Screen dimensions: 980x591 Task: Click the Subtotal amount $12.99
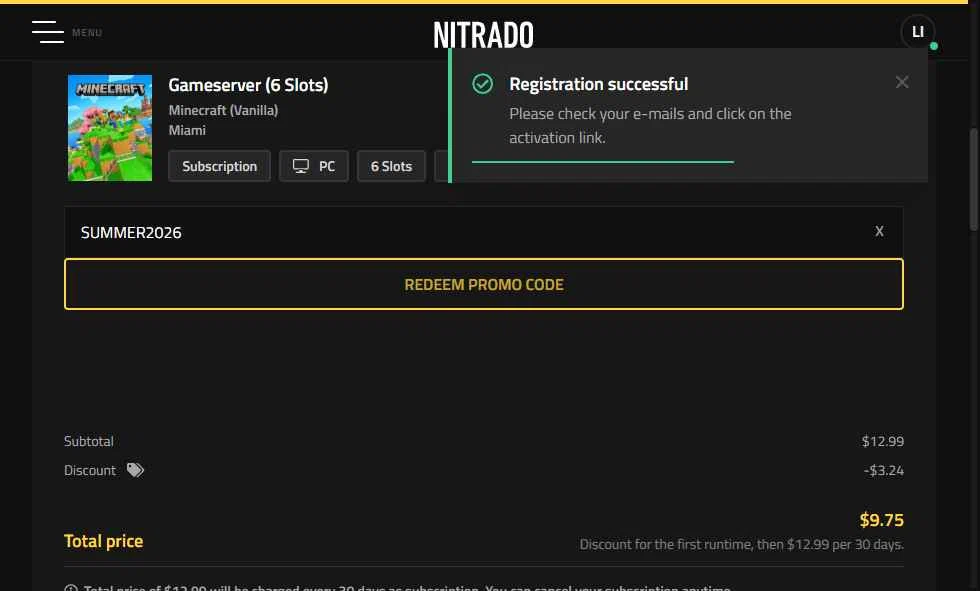pos(882,441)
